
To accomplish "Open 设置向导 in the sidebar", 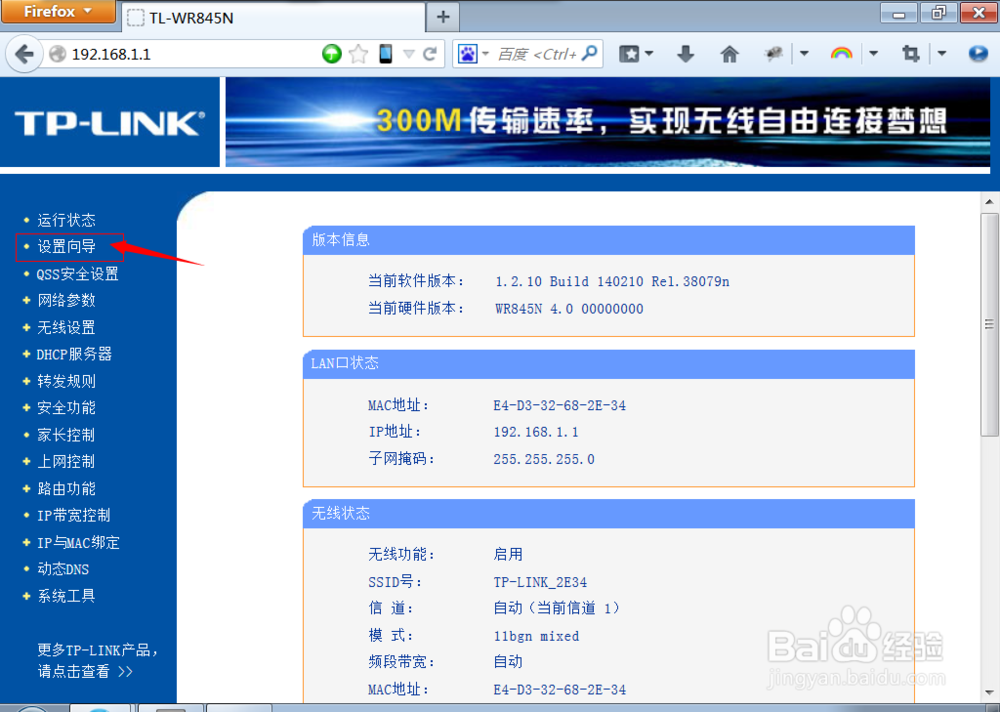I will click(x=66, y=246).
